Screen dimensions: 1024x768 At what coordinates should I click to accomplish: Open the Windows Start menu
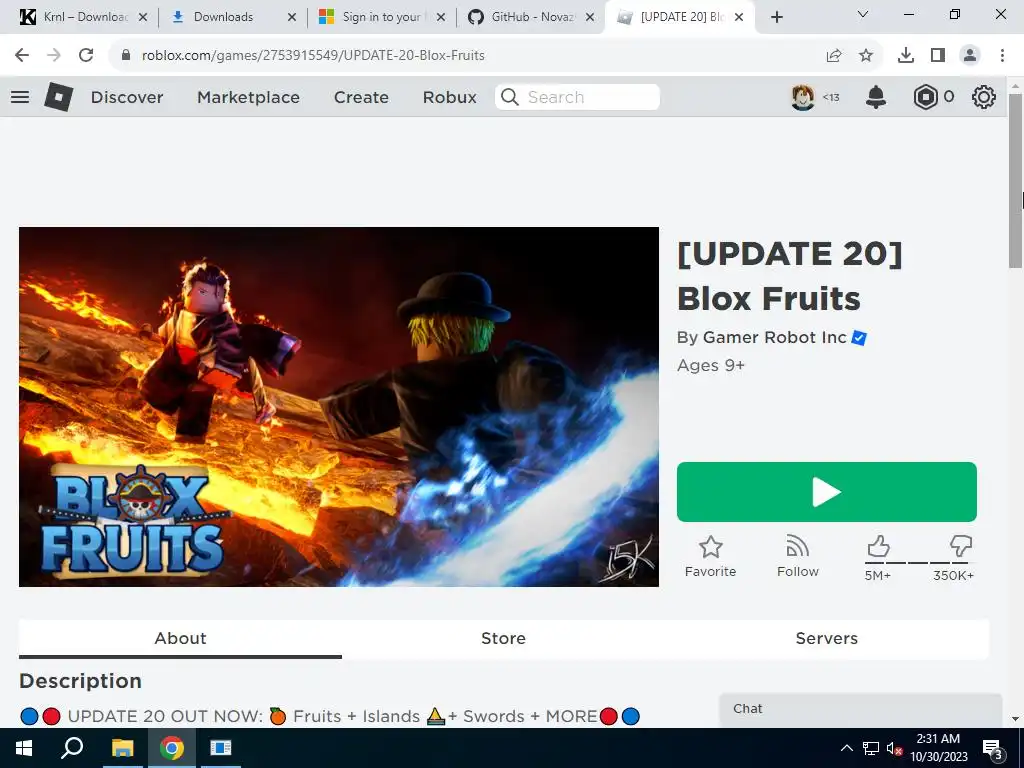pyautogui.click(x=23, y=748)
